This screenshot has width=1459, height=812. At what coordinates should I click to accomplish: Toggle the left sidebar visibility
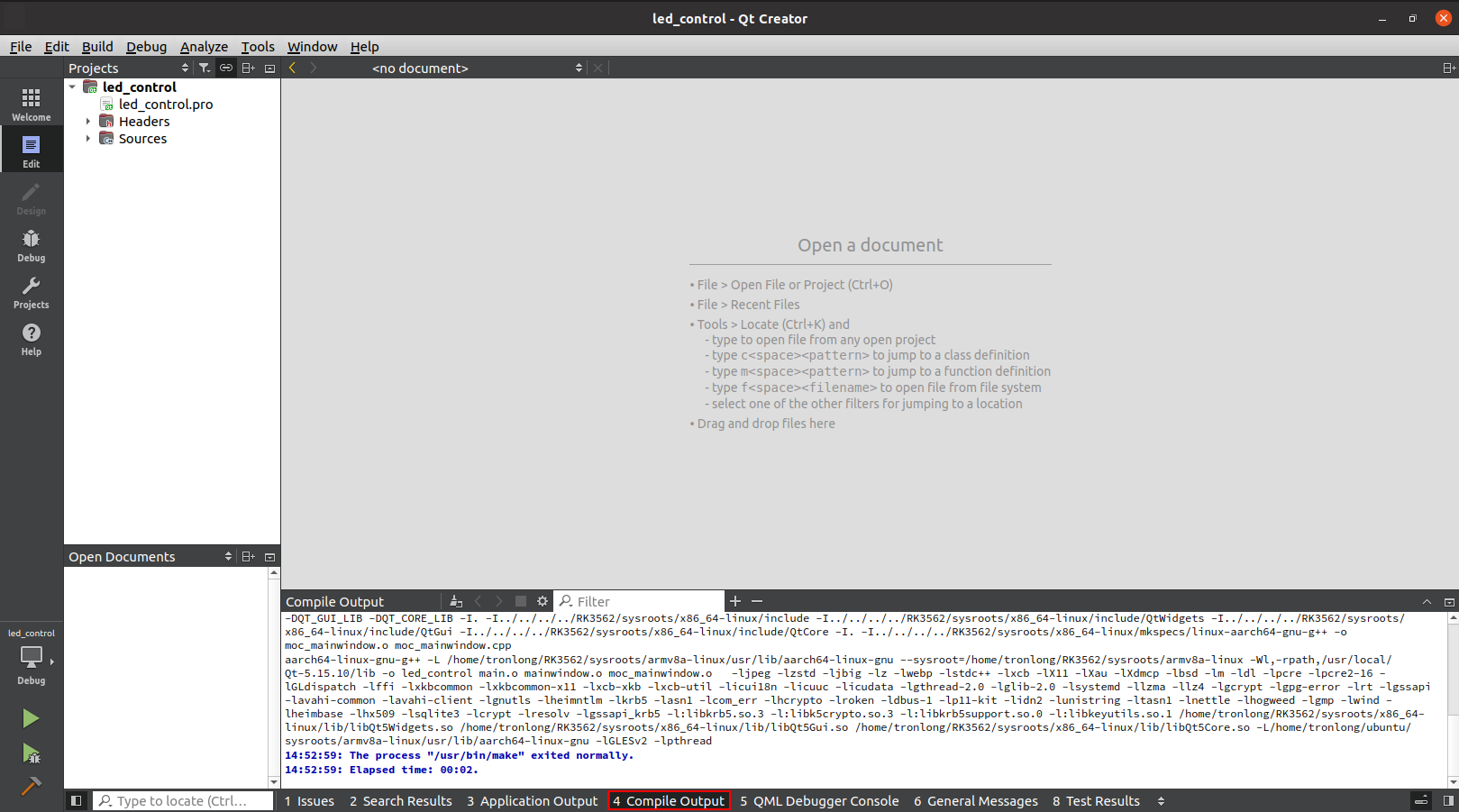pyautogui.click(x=77, y=800)
